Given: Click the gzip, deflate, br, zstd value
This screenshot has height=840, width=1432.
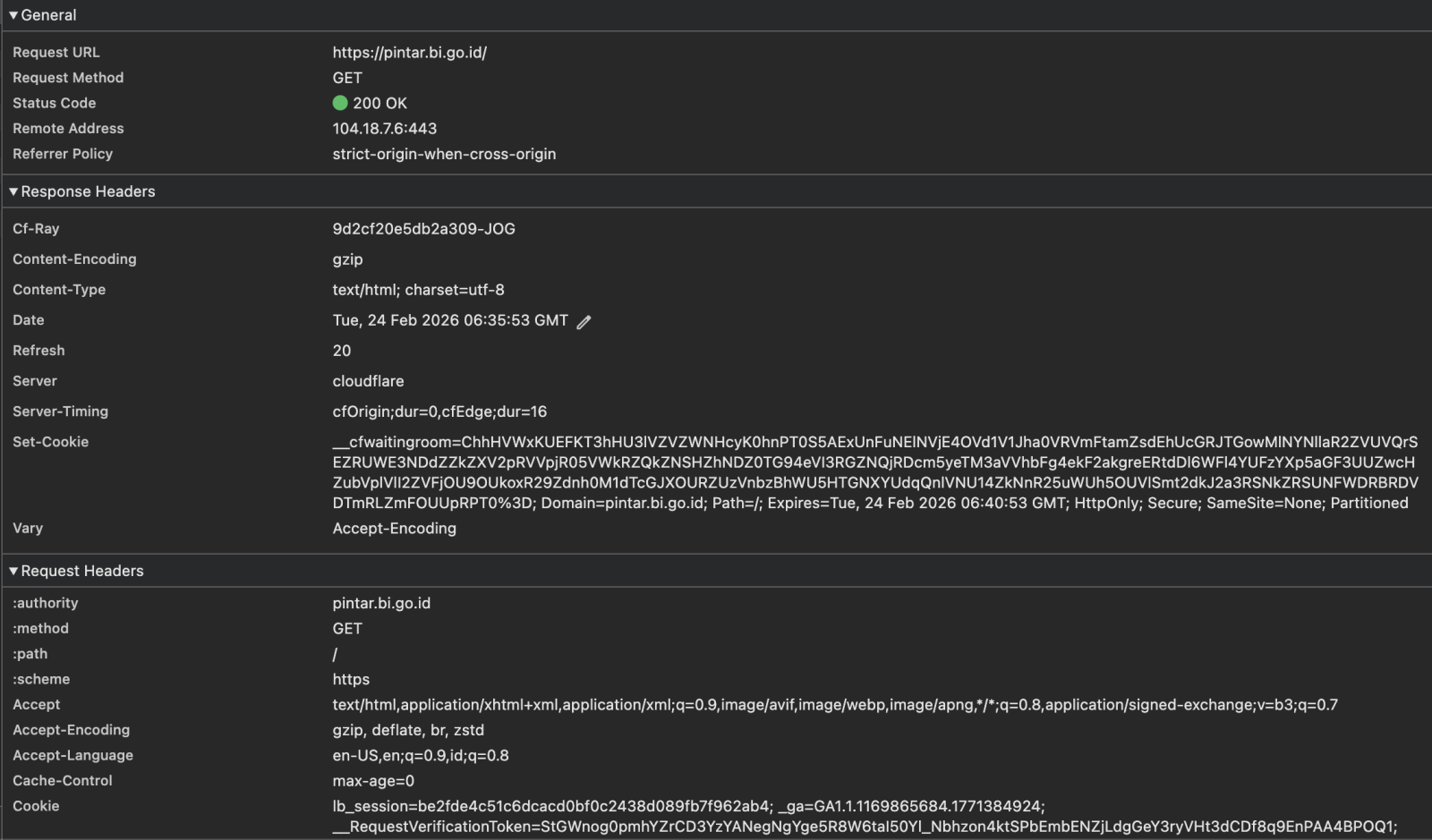Looking at the screenshot, I should coord(408,730).
